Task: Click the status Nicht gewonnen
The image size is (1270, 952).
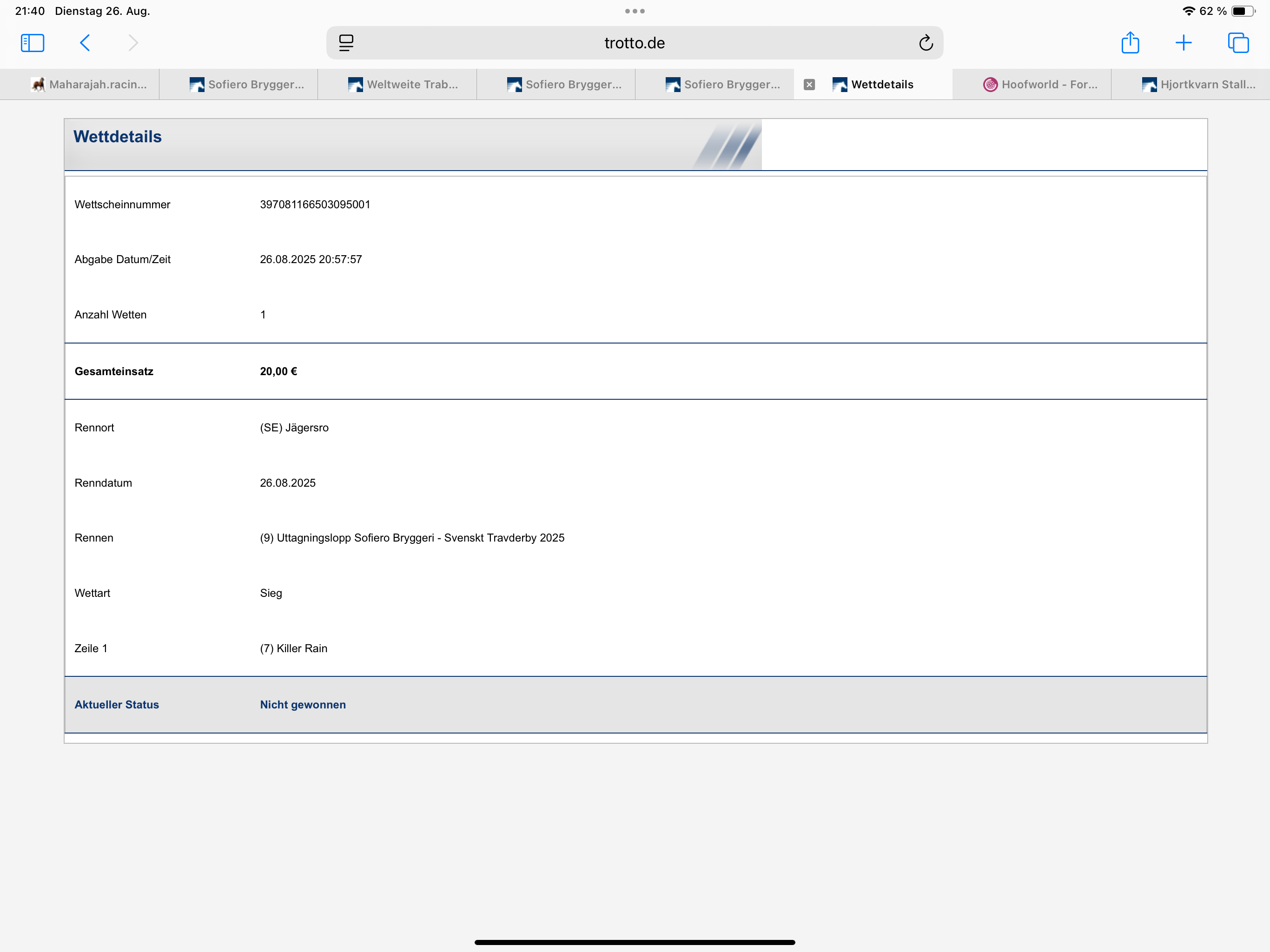Action: click(x=303, y=705)
